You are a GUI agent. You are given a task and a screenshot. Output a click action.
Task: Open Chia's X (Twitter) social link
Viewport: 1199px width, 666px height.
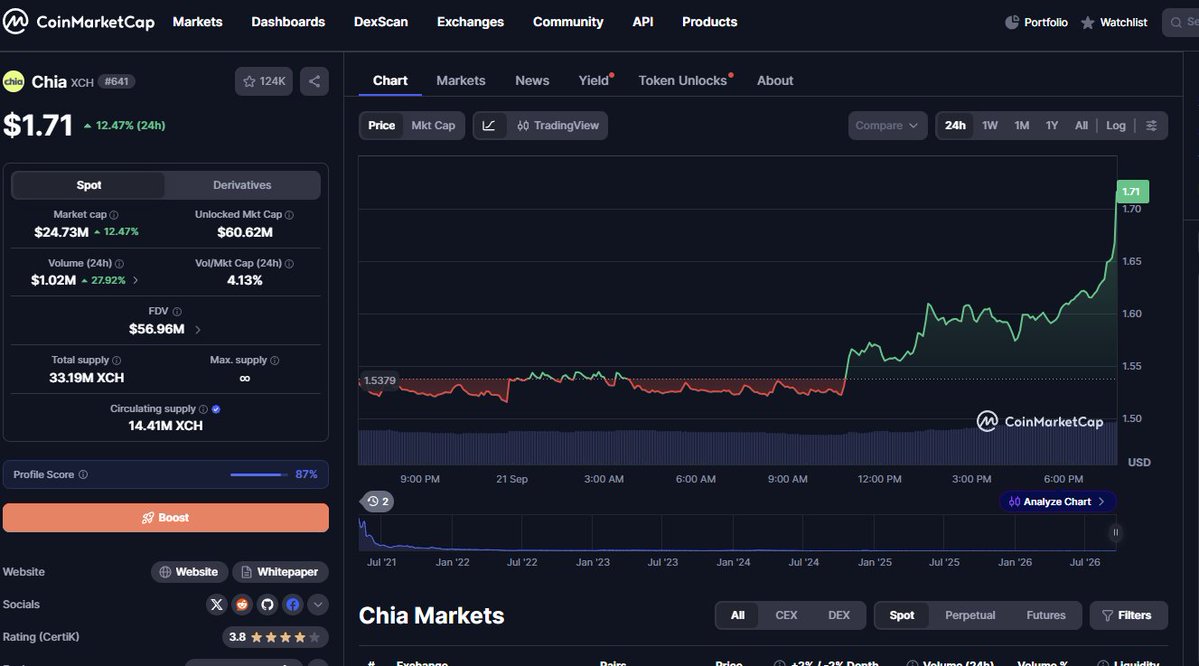point(216,605)
